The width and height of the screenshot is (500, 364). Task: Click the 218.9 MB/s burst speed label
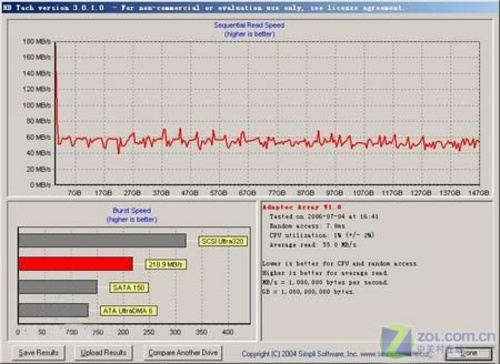(166, 265)
